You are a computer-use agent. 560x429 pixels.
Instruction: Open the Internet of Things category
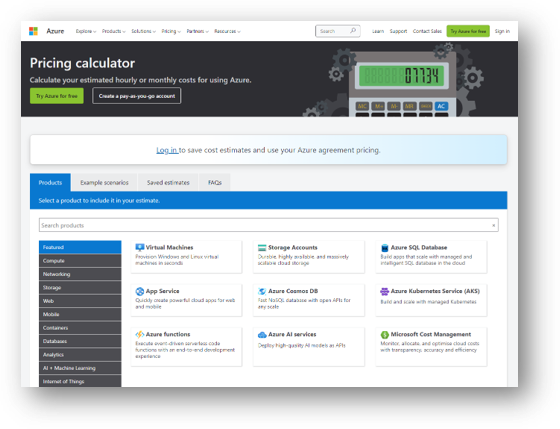[x=80, y=381]
